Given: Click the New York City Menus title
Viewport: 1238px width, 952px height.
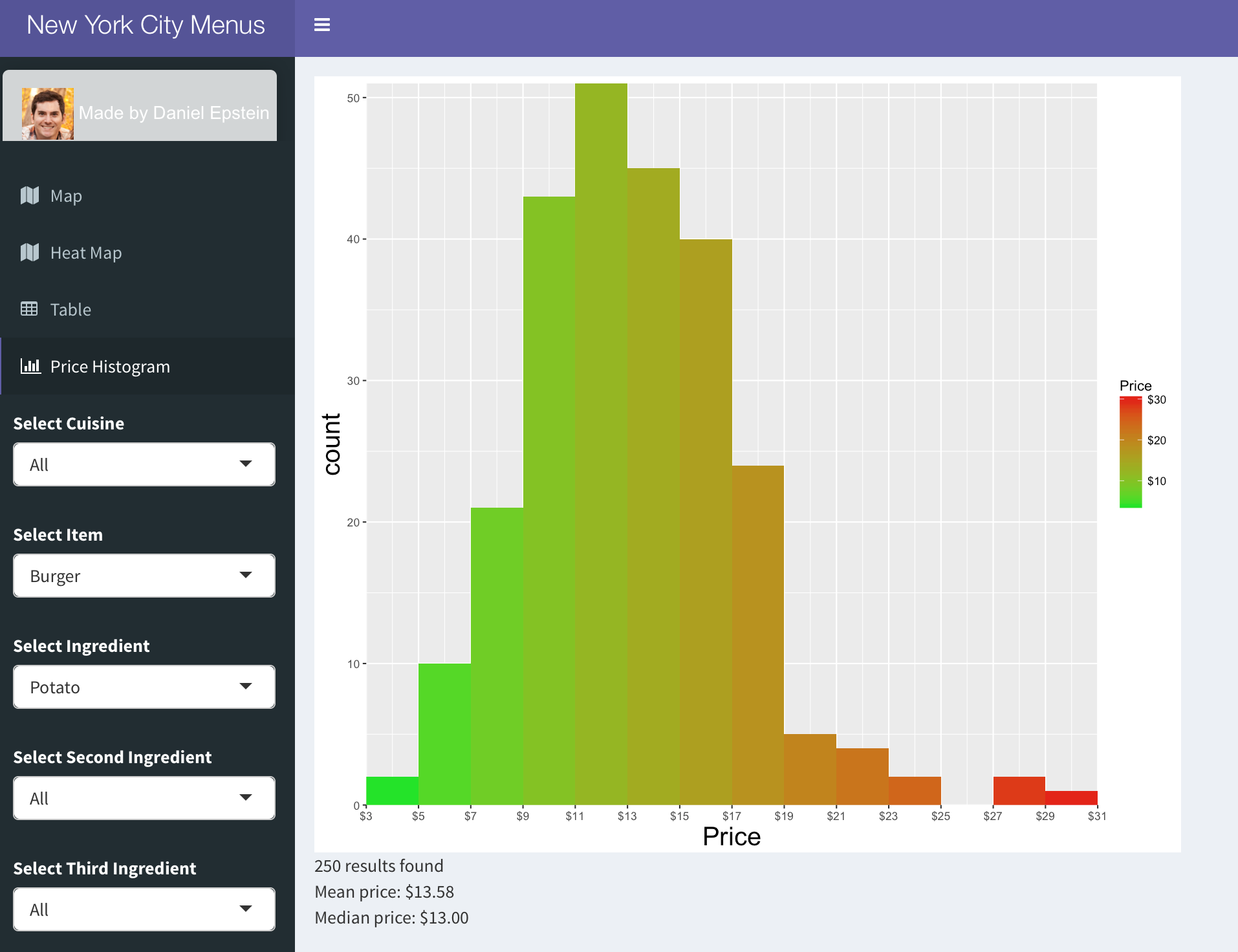Looking at the screenshot, I should pyautogui.click(x=146, y=25).
